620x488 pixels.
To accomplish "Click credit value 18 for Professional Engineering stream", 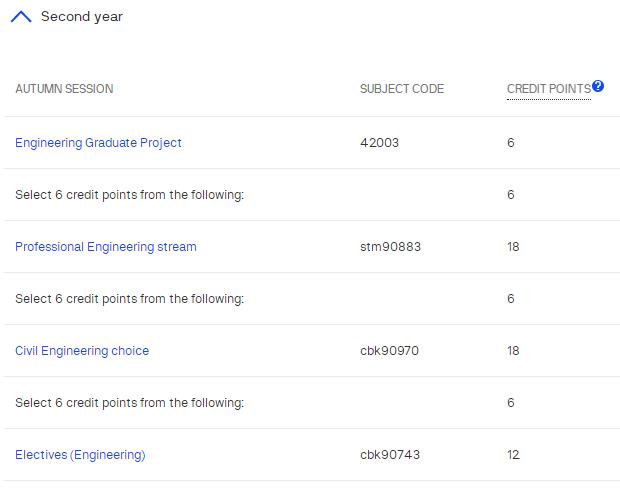I will (x=513, y=247).
